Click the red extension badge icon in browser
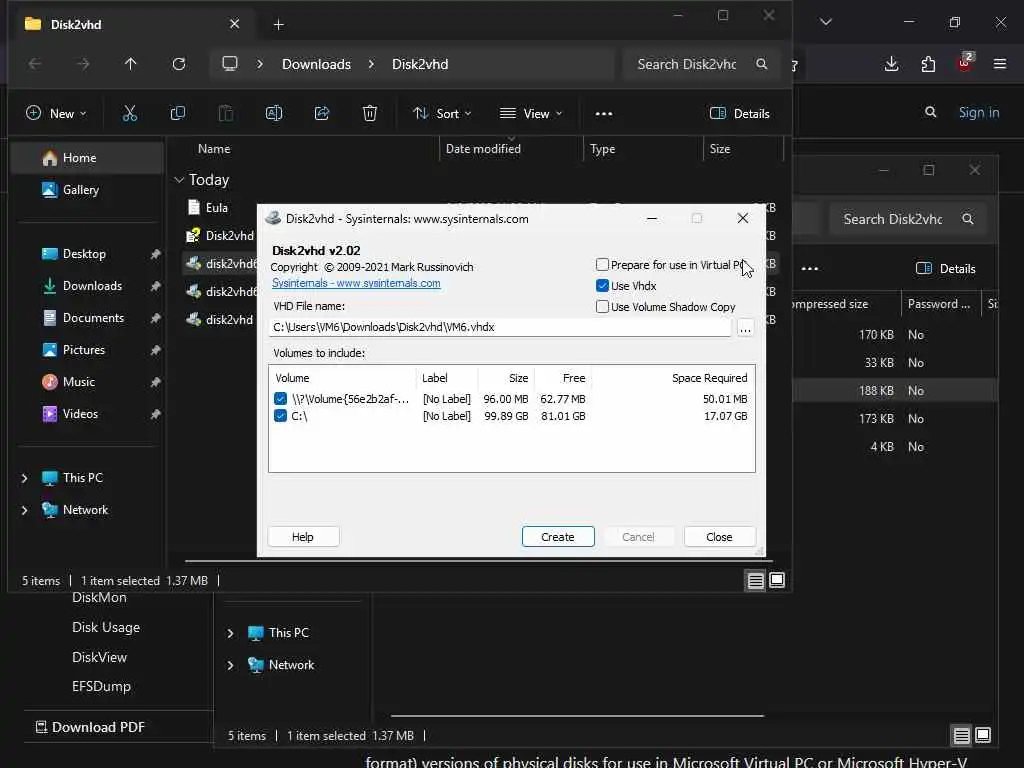The width and height of the screenshot is (1024, 768). [x=965, y=62]
